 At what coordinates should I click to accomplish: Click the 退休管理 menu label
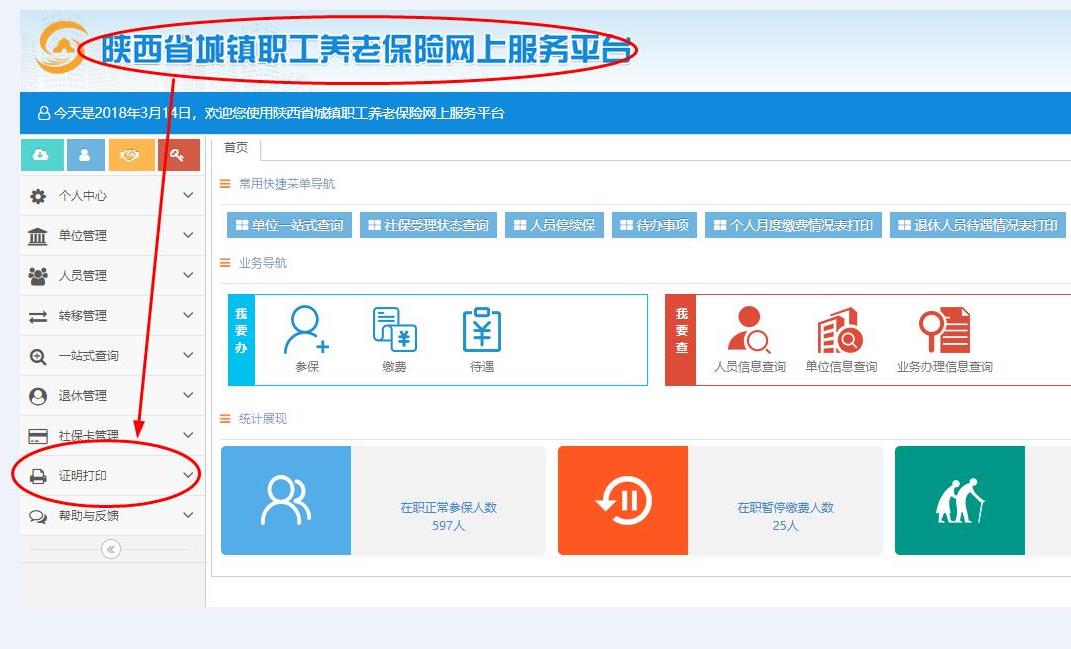click(x=83, y=396)
